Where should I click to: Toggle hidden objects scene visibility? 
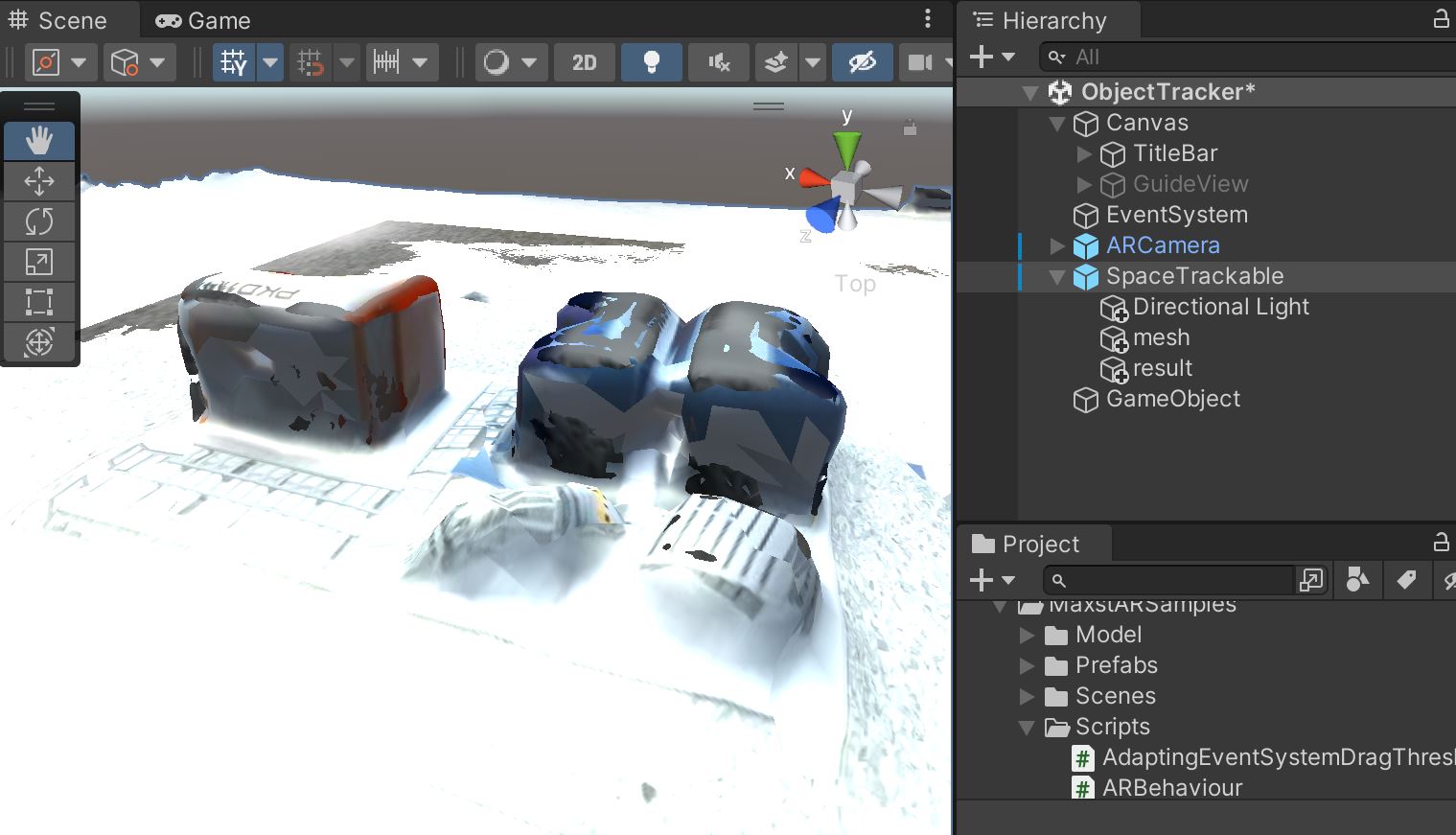point(863,62)
